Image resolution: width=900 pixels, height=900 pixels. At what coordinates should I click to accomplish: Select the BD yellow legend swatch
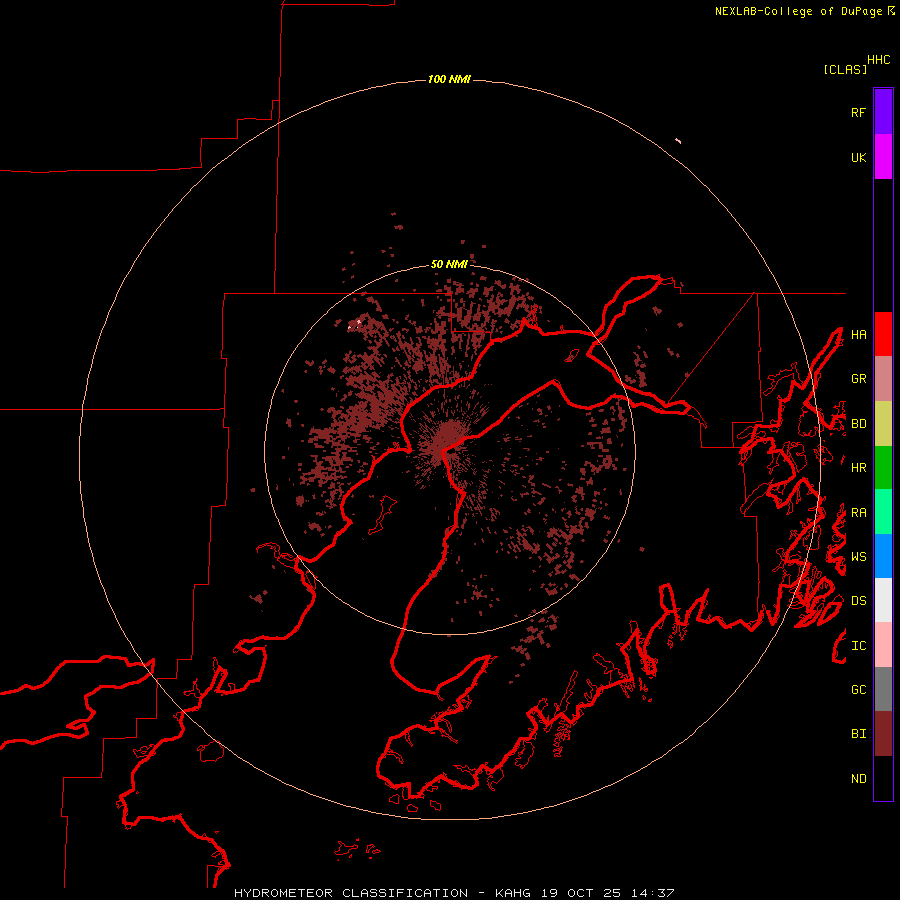point(883,424)
